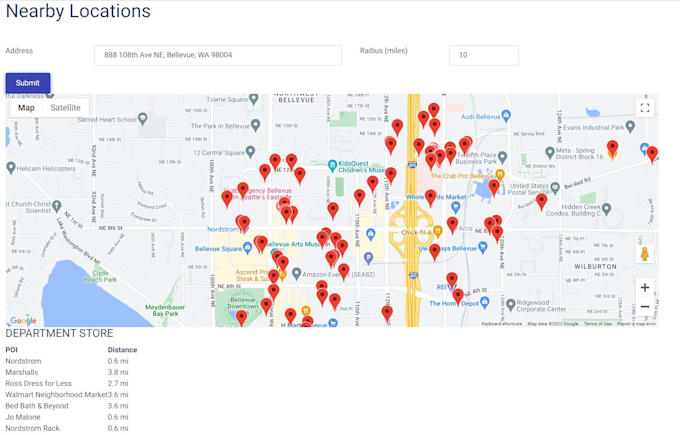Click the POI column header
The height and width of the screenshot is (435, 680).
pos(11,350)
